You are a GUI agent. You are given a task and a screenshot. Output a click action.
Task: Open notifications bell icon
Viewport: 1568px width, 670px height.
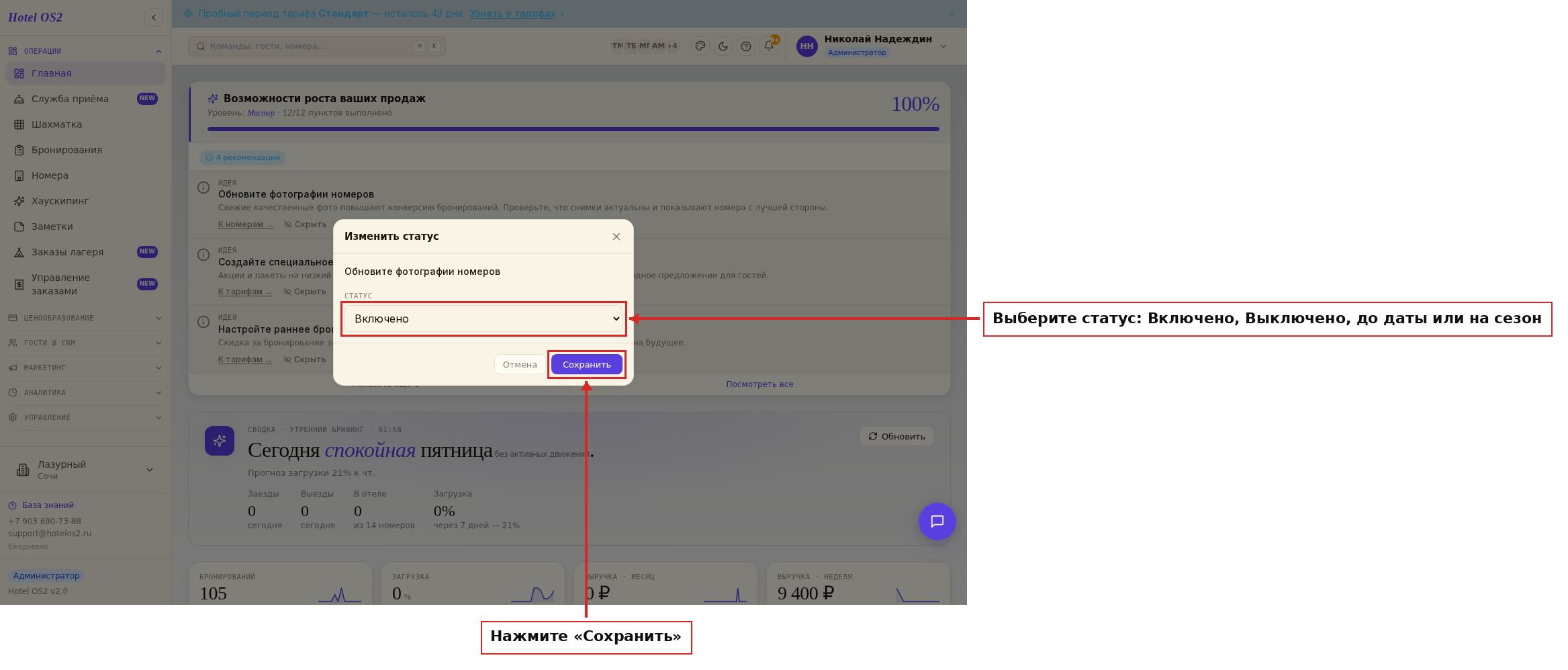[770, 46]
